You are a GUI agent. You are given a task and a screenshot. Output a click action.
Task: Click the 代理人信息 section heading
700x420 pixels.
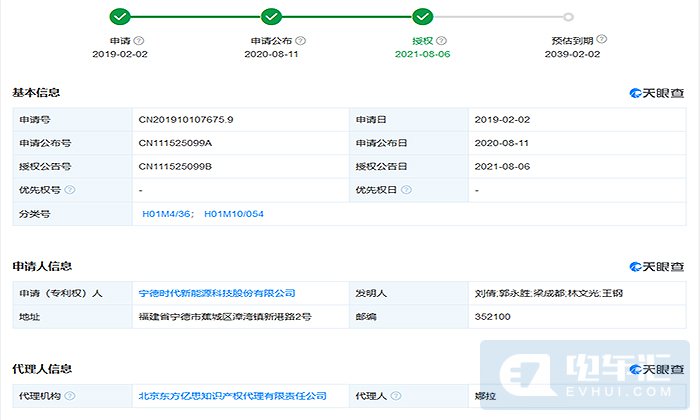click(42, 369)
